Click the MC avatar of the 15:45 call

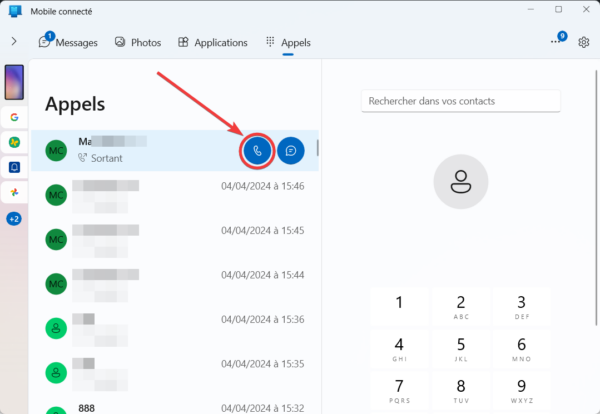[x=56, y=240]
